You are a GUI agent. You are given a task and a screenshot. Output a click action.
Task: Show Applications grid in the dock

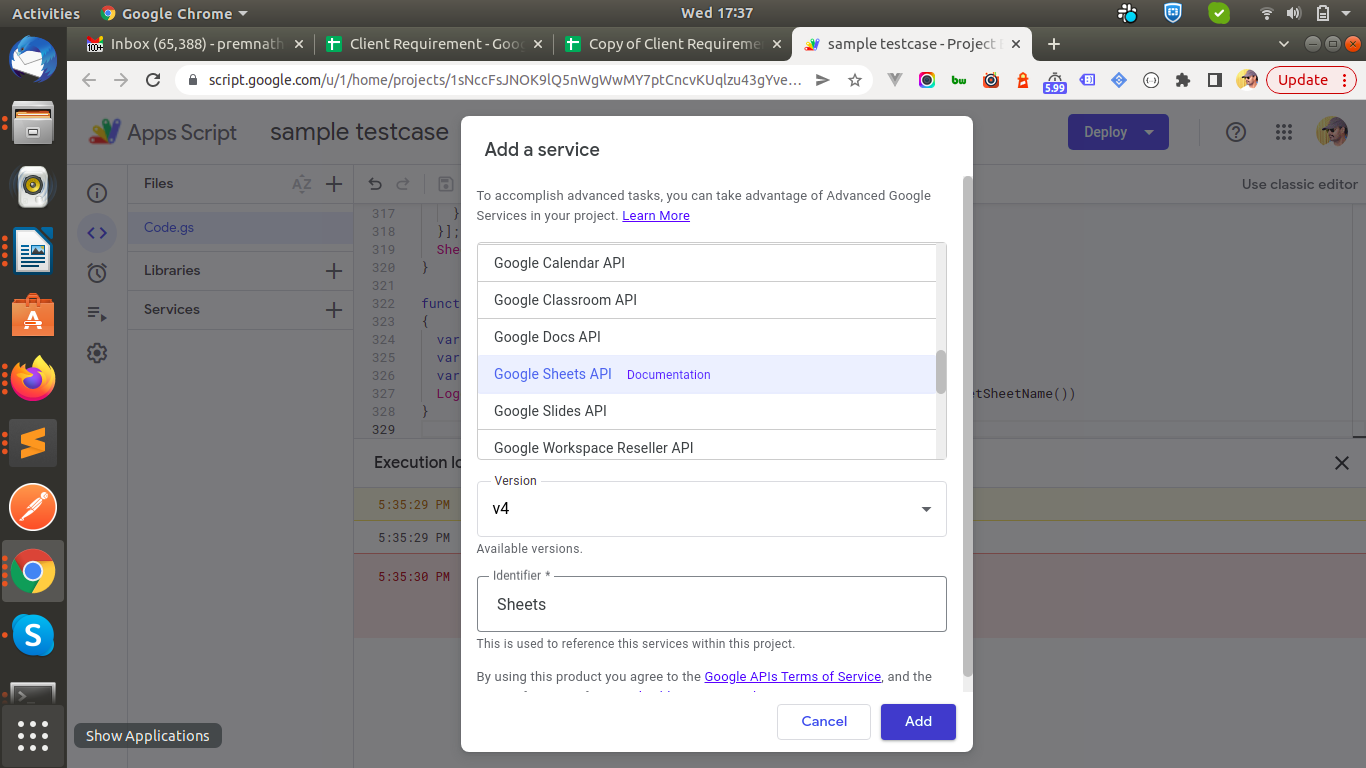click(33, 736)
